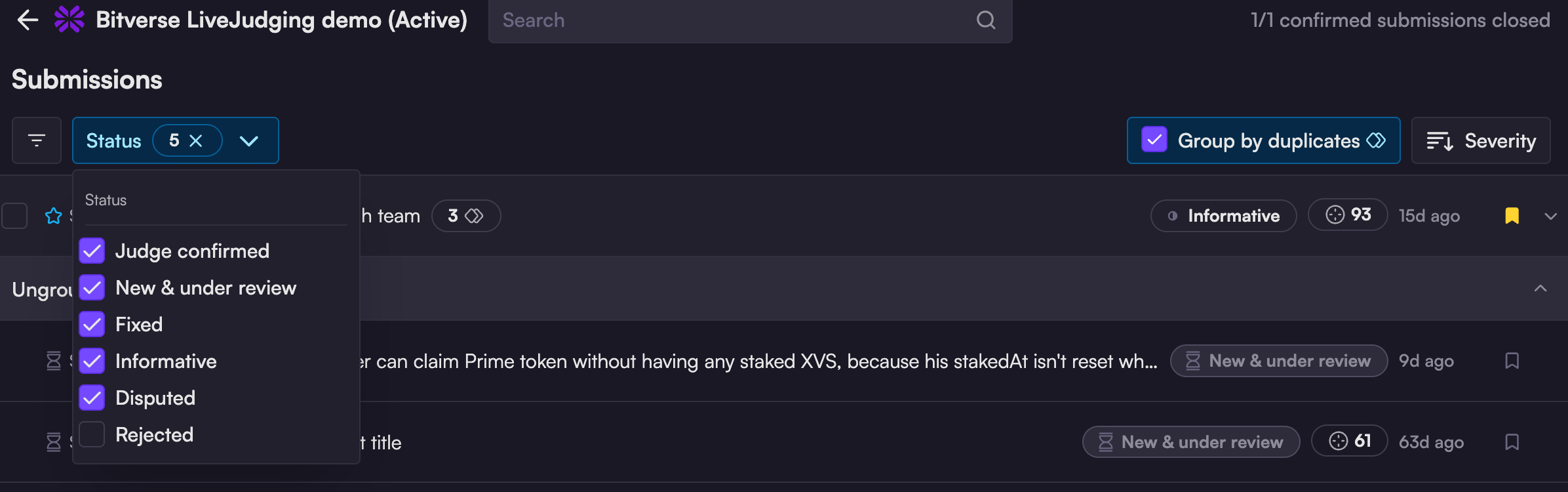Screen dimensions: 1568x492
Task: Collapse the Status dropdown chevron
Action: [x=249, y=140]
